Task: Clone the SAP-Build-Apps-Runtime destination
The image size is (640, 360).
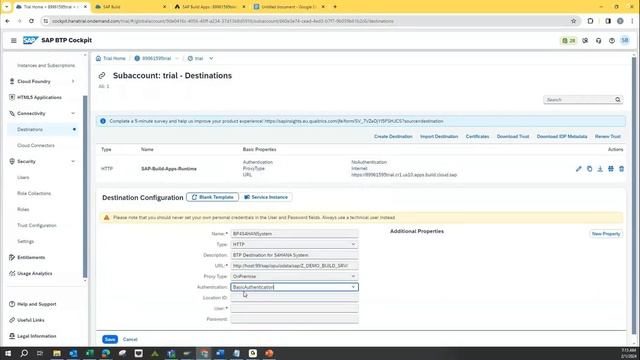Action: click(x=589, y=169)
